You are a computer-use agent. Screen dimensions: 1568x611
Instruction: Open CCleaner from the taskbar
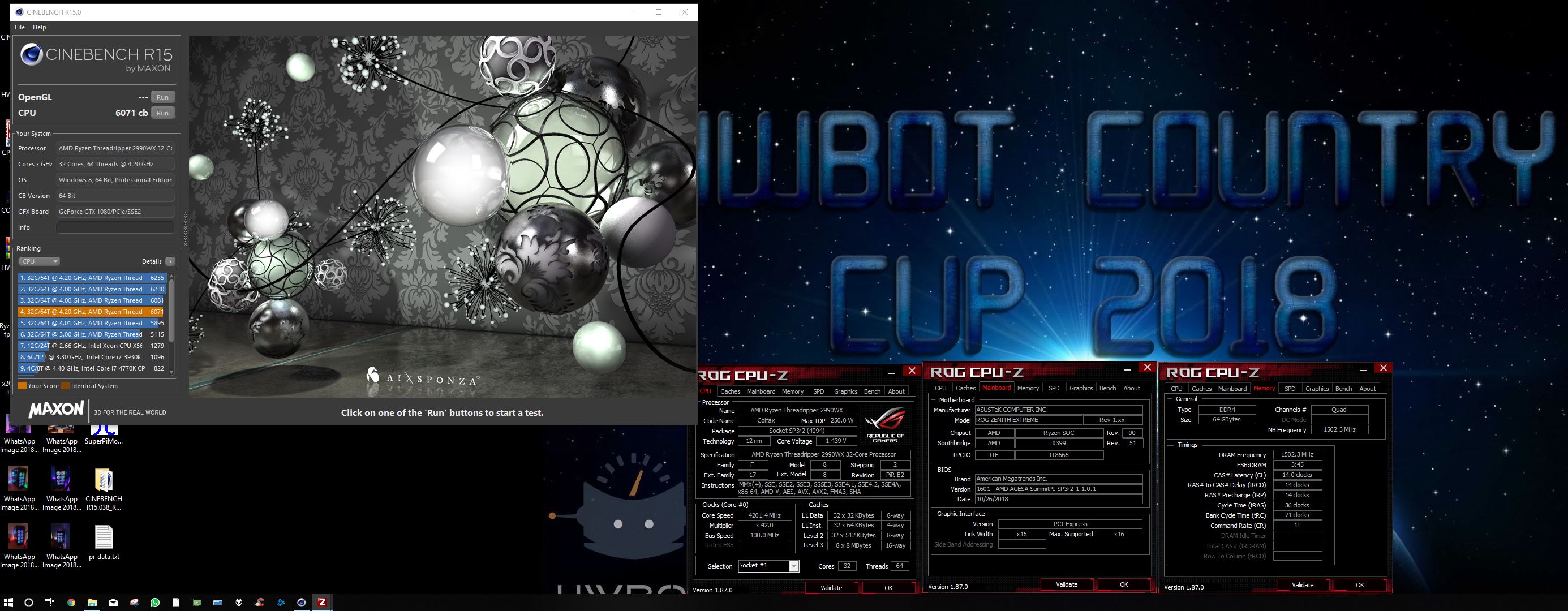coord(260,603)
